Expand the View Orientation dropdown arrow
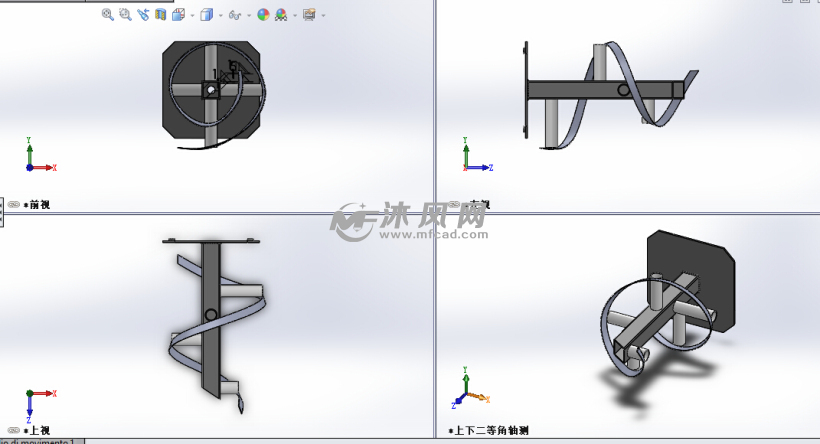 pyautogui.click(x=192, y=15)
